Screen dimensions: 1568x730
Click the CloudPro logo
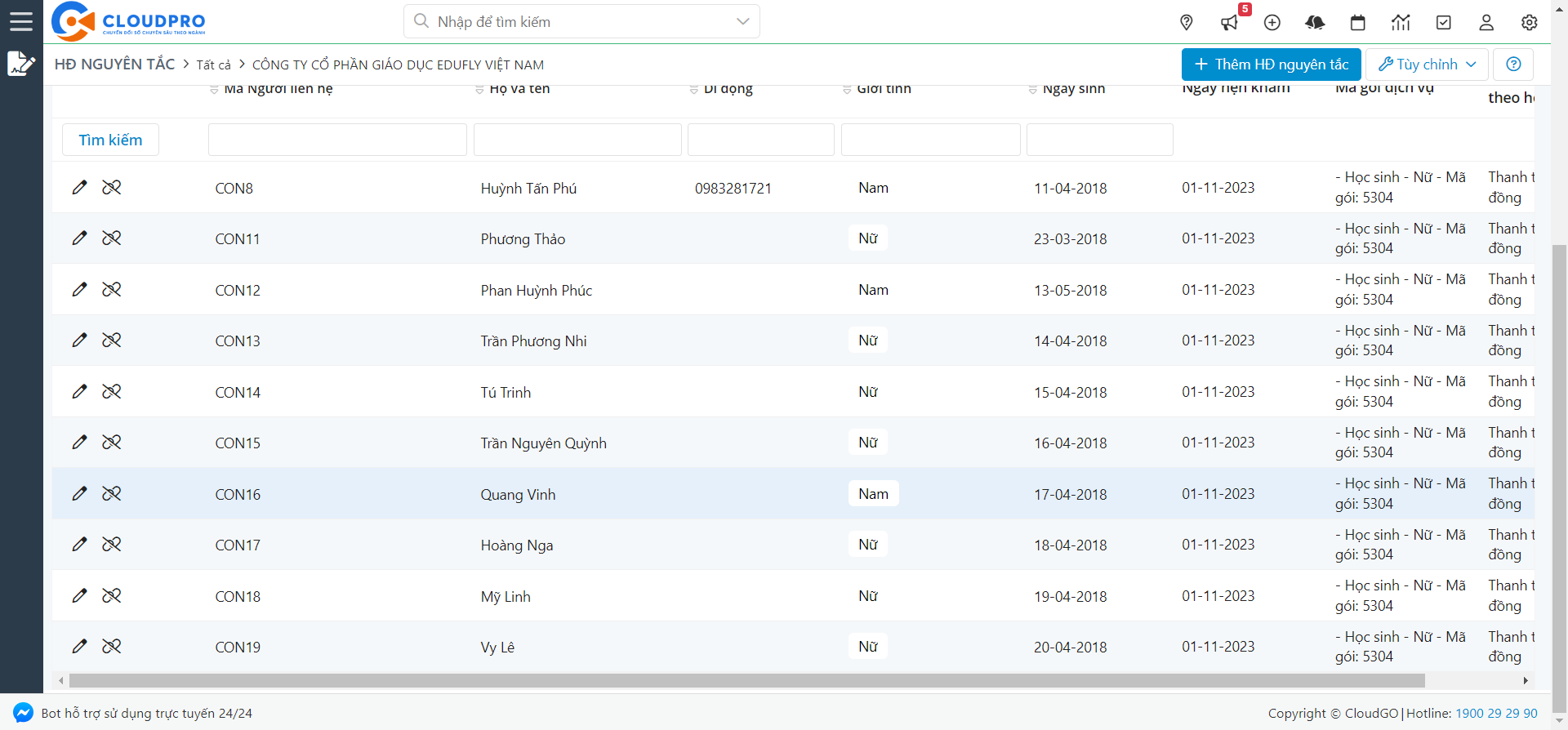click(128, 22)
